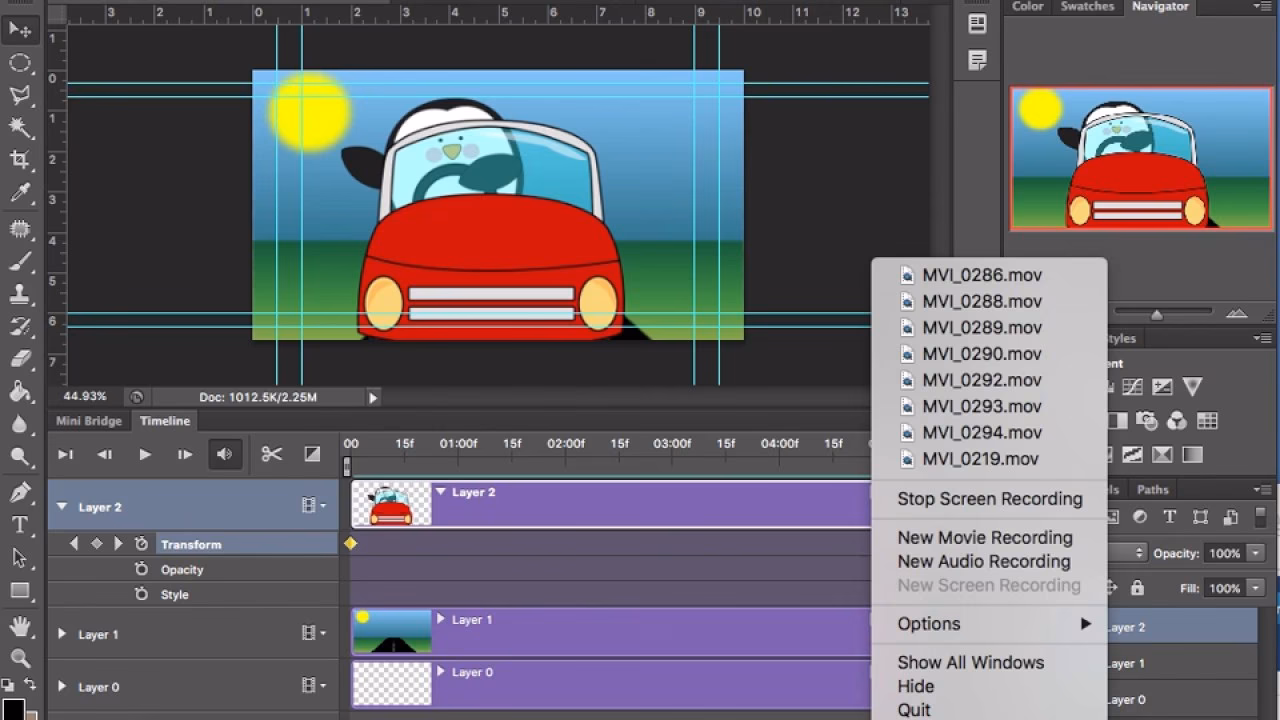Enable the Opacity keyframe stopwatch
Screen dimensions: 1280x720
142,569
